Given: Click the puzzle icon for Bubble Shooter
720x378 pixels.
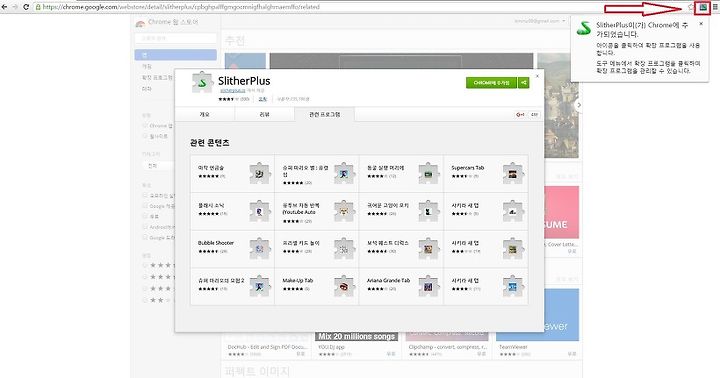Looking at the screenshot, I should click(x=260, y=248).
